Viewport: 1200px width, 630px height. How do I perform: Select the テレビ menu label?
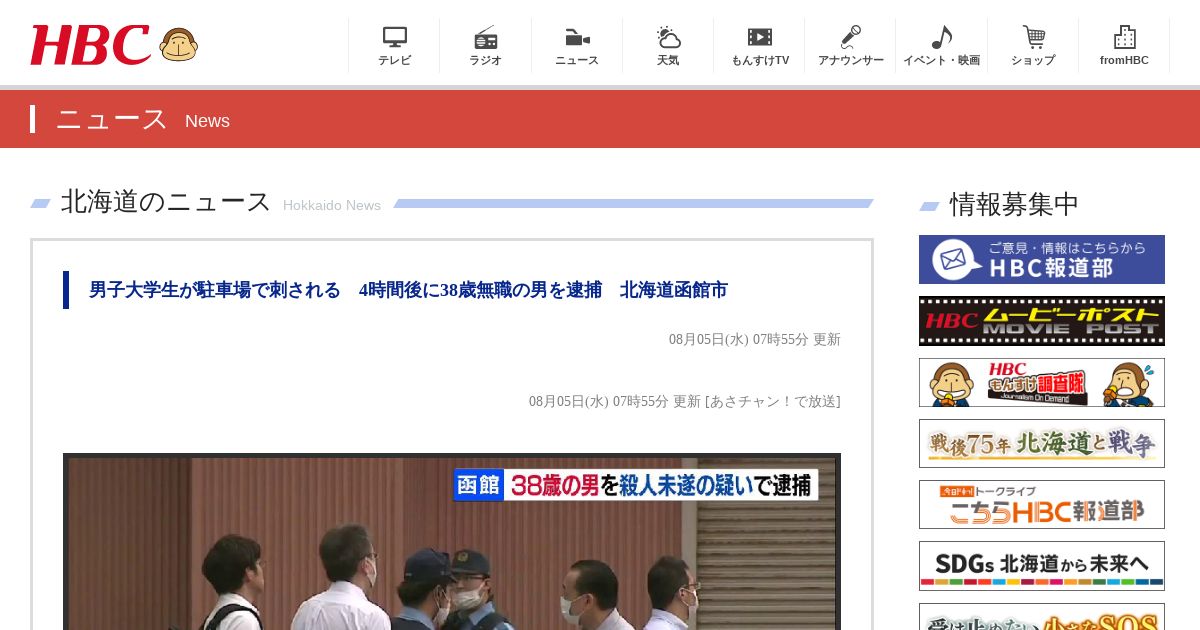(x=395, y=60)
